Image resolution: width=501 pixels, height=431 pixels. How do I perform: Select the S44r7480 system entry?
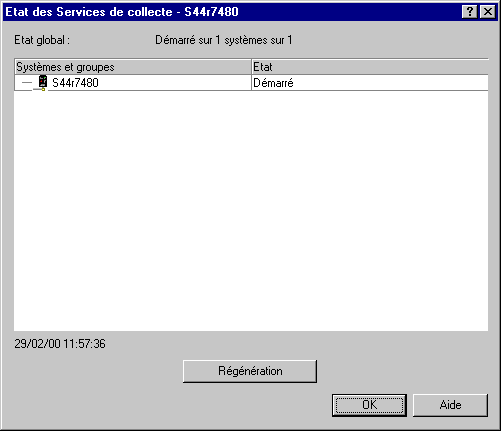[75, 83]
